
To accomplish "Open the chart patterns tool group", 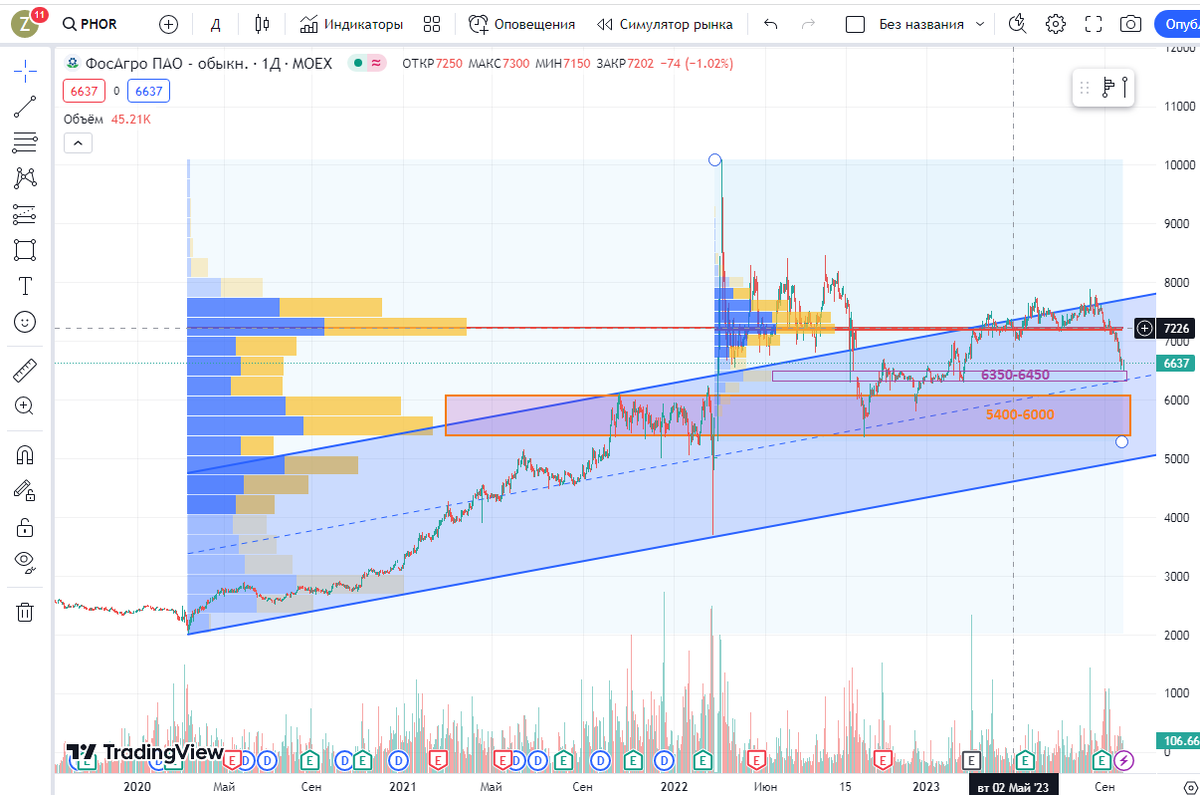I will click(25, 178).
